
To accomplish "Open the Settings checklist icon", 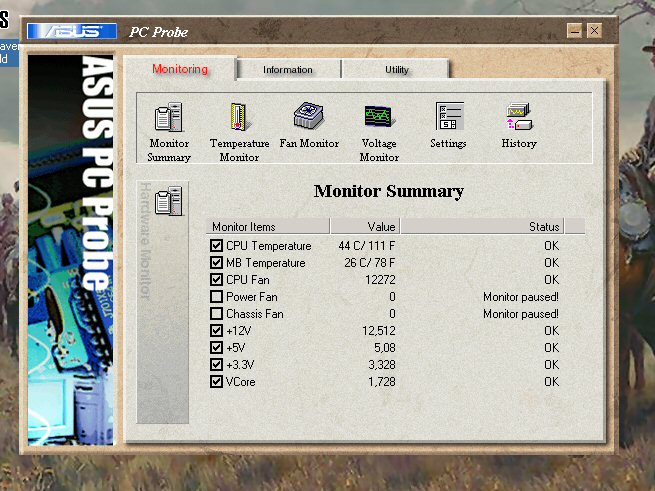I will (449, 116).
